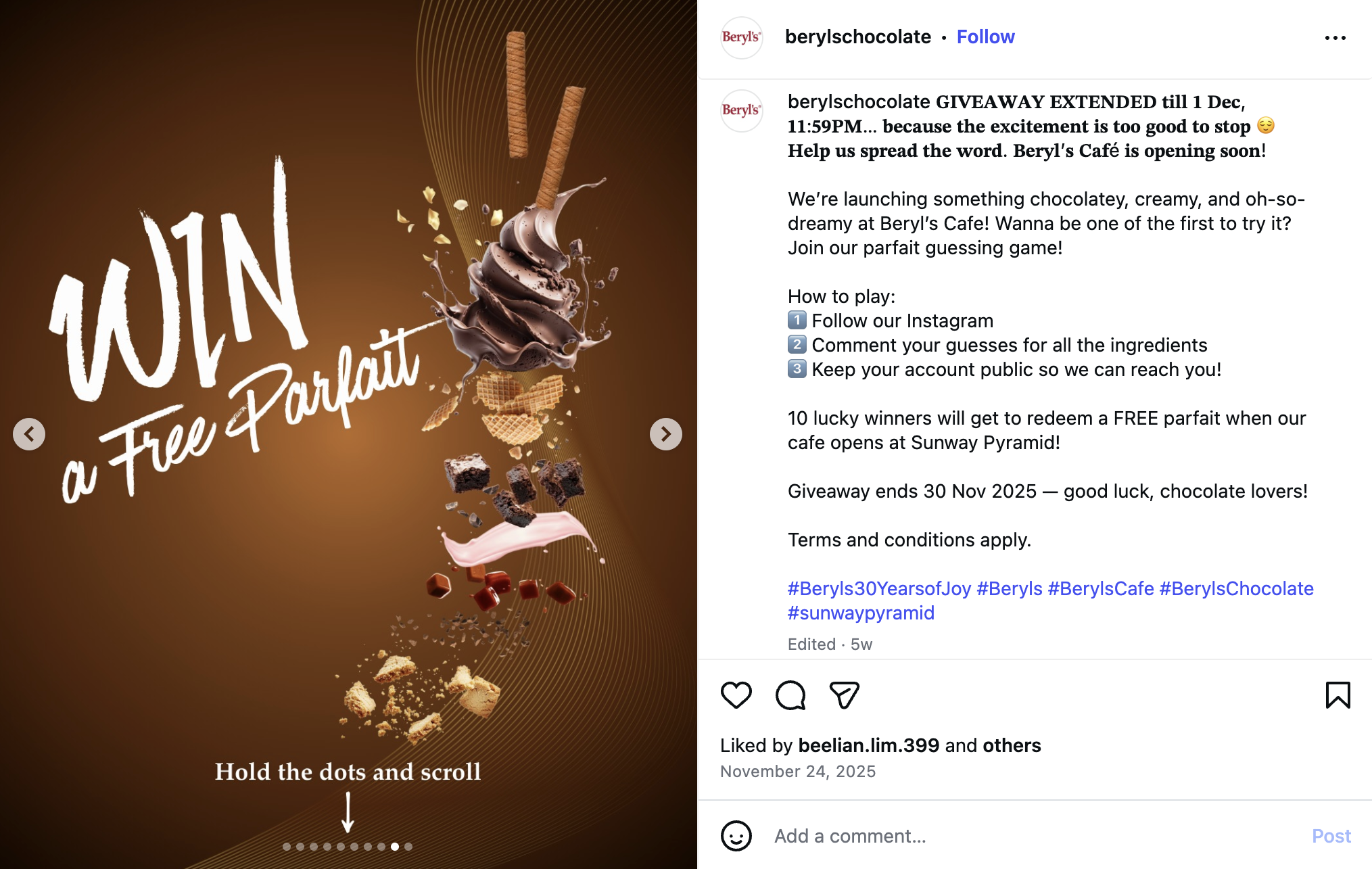The width and height of the screenshot is (1372, 869).
Task: Open the three-dot more options menu
Action: click(x=1335, y=38)
